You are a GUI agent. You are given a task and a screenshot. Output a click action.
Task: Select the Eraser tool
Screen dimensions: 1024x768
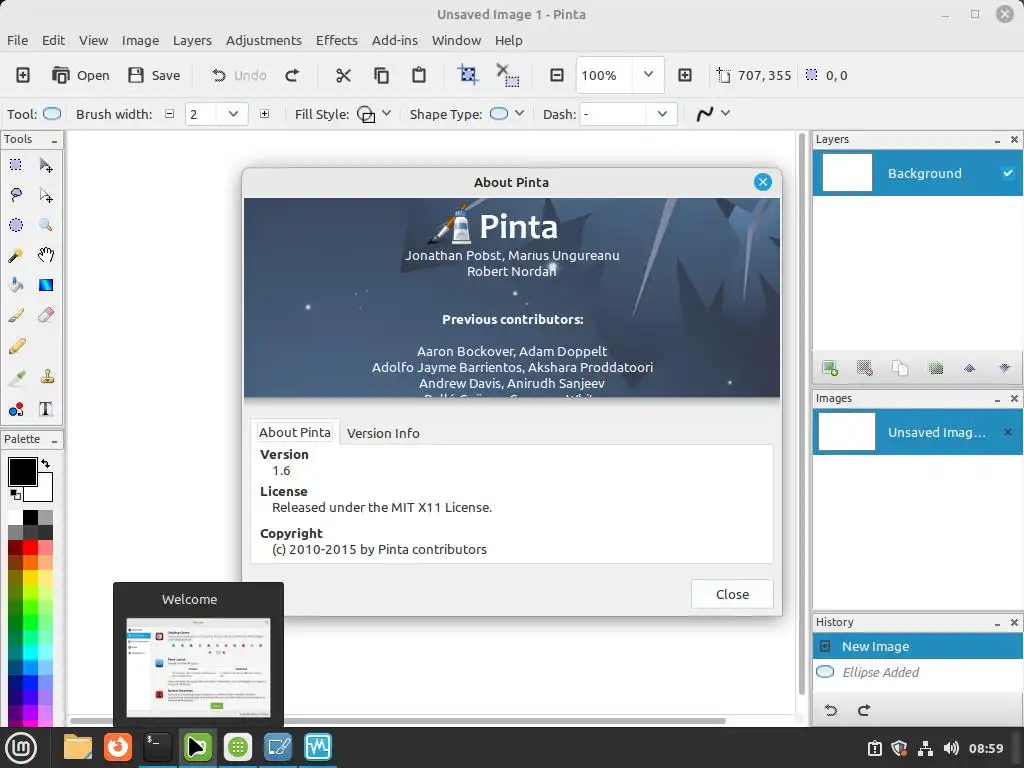pyautogui.click(x=46, y=315)
